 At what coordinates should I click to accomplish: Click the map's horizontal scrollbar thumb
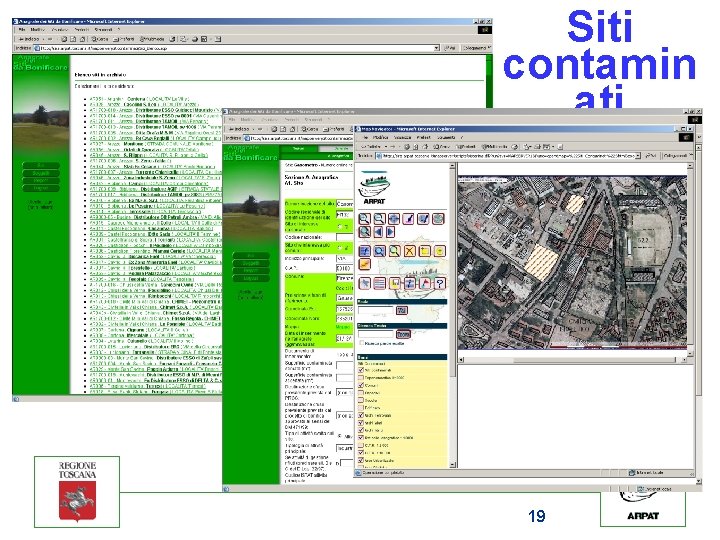click(595, 360)
